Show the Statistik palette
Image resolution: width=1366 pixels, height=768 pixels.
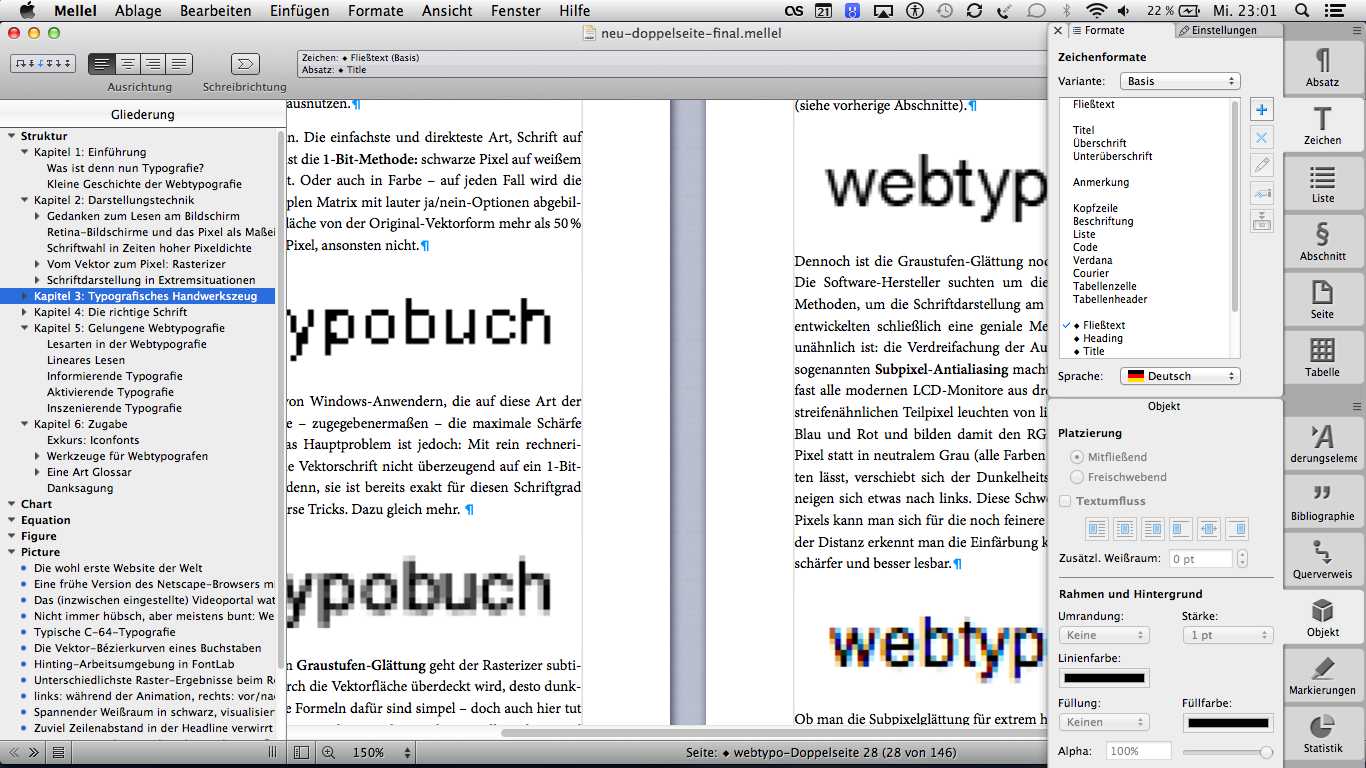[1322, 734]
